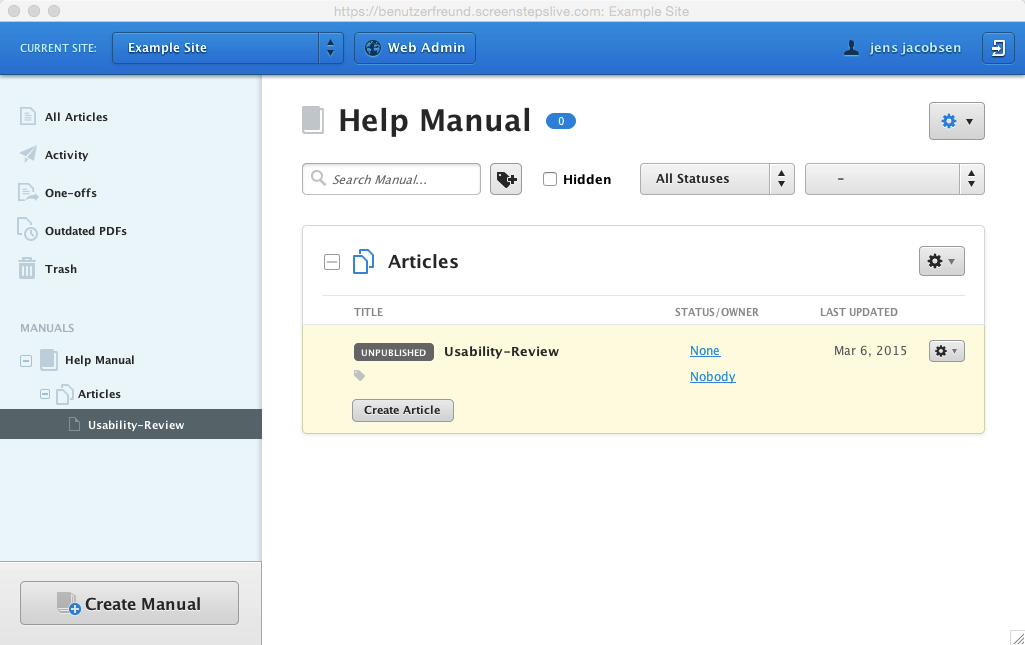Click the LAST UPDATED column header
Image resolution: width=1025 pixels, height=645 pixels.
click(x=858, y=312)
